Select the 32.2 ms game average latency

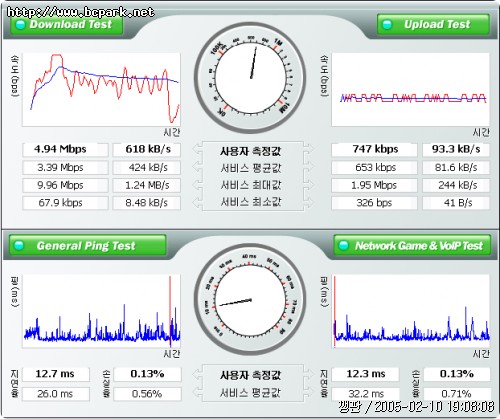pyautogui.click(x=365, y=394)
